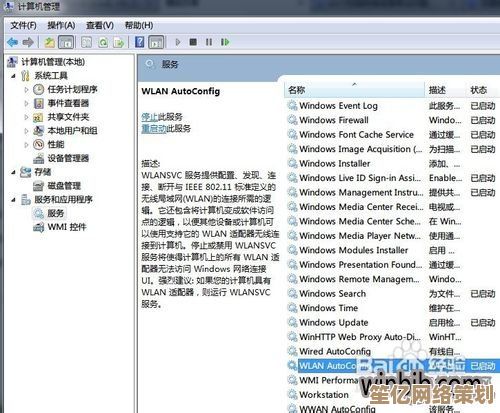The width and height of the screenshot is (500, 413).
Task: Click the Up one level folder icon
Action: pos(50,42)
